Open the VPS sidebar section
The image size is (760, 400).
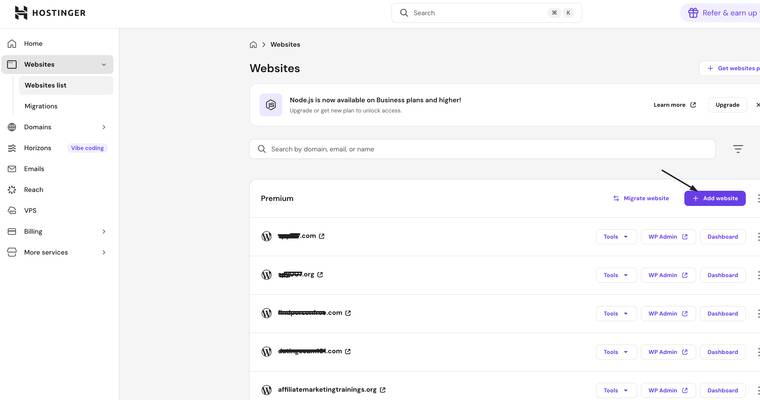pyautogui.click(x=30, y=211)
